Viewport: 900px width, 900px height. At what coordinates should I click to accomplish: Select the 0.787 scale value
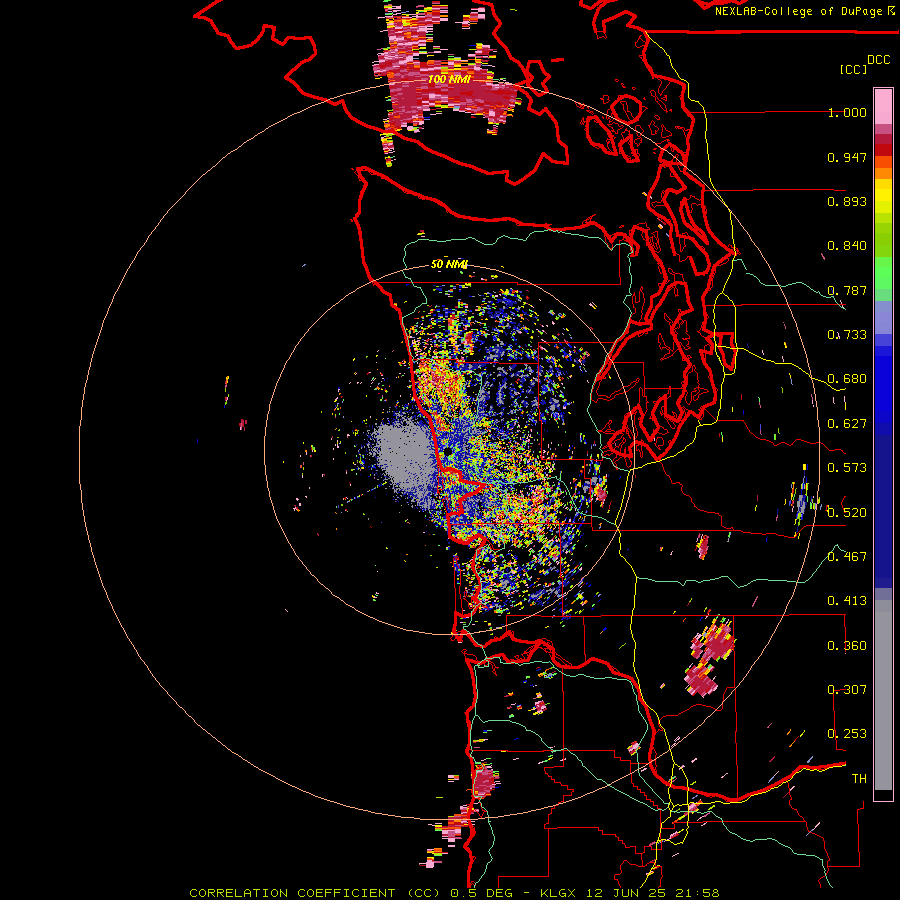(847, 290)
